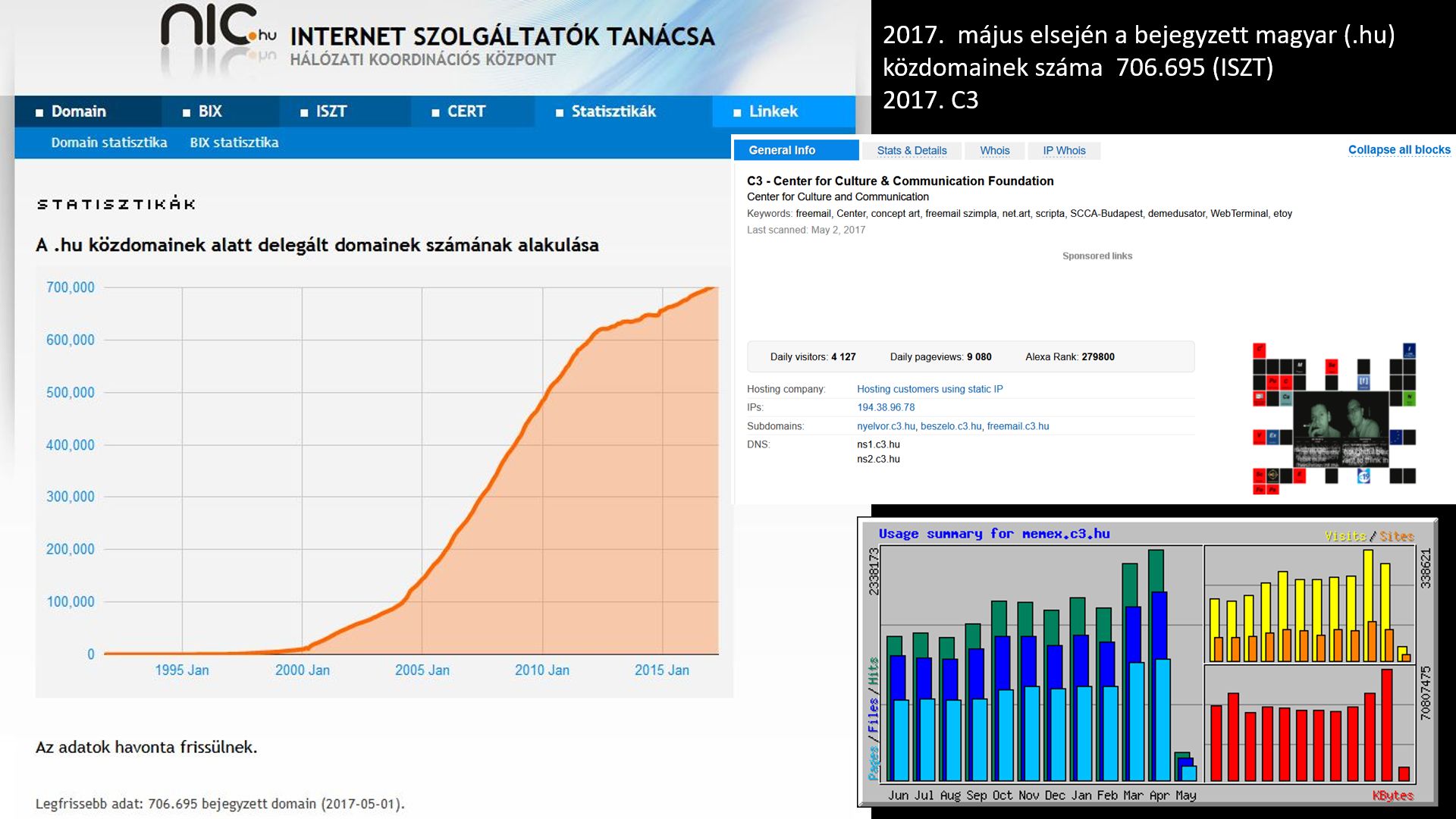Image resolution: width=1456 pixels, height=819 pixels.
Task: Select the General Info tab
Action: click(796, 150)
